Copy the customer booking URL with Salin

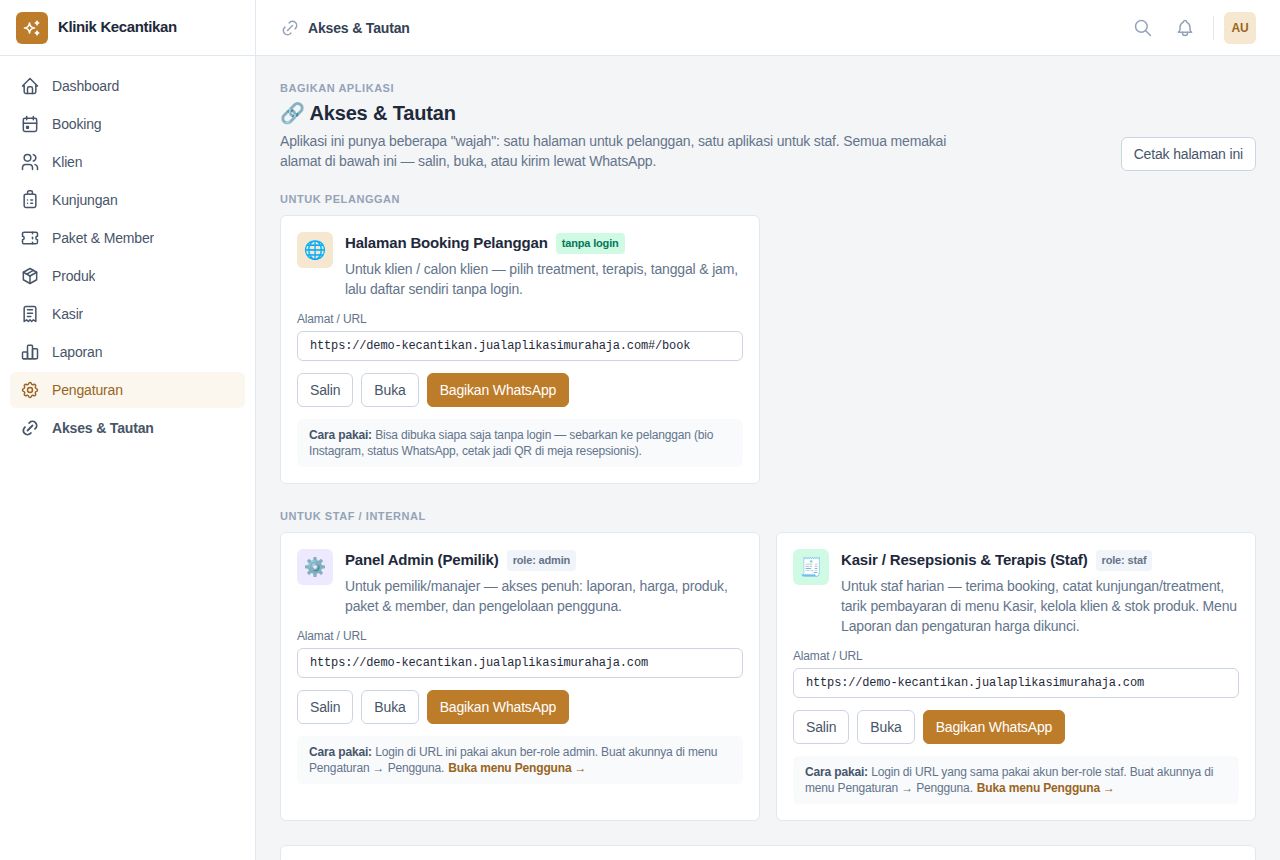tap(325, 390)
